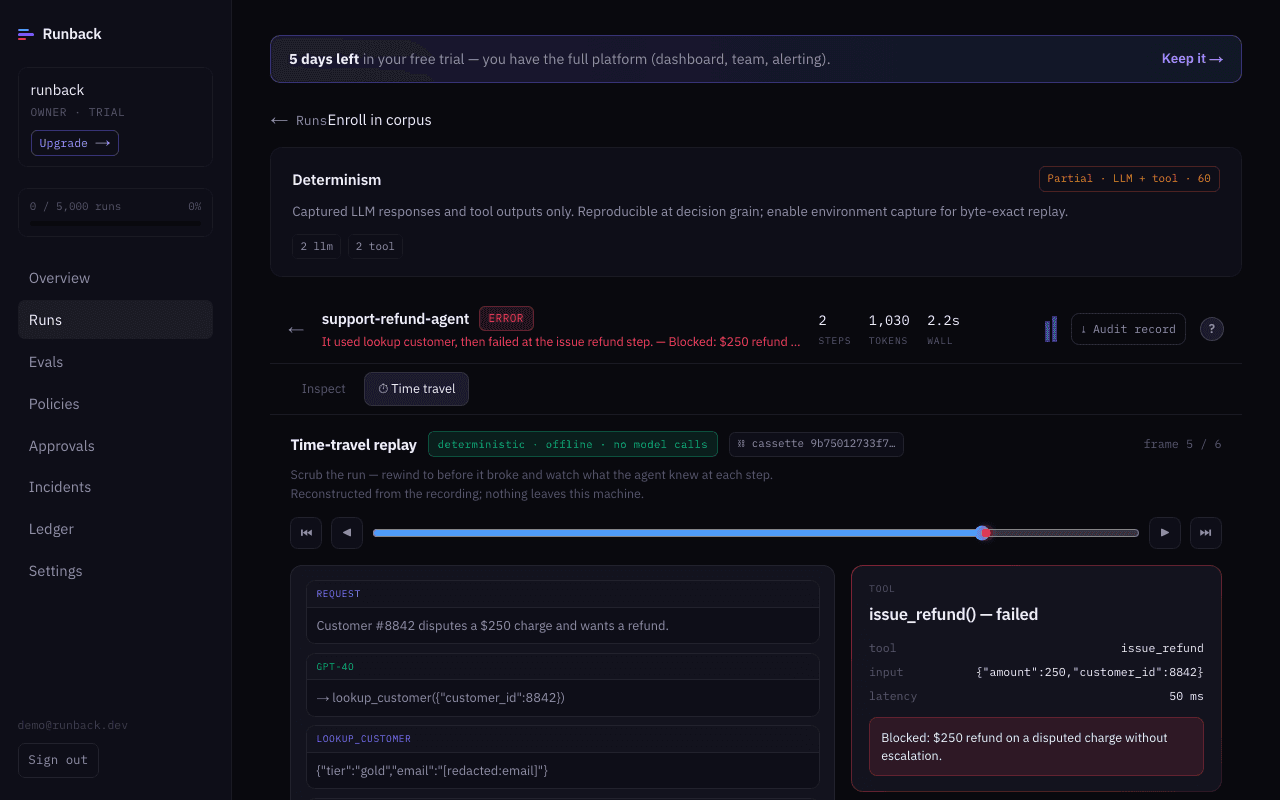The width and height of the screenshot is (1280, 800).
Task: Click the replay scrubber handle
Action: pos(983,533)
